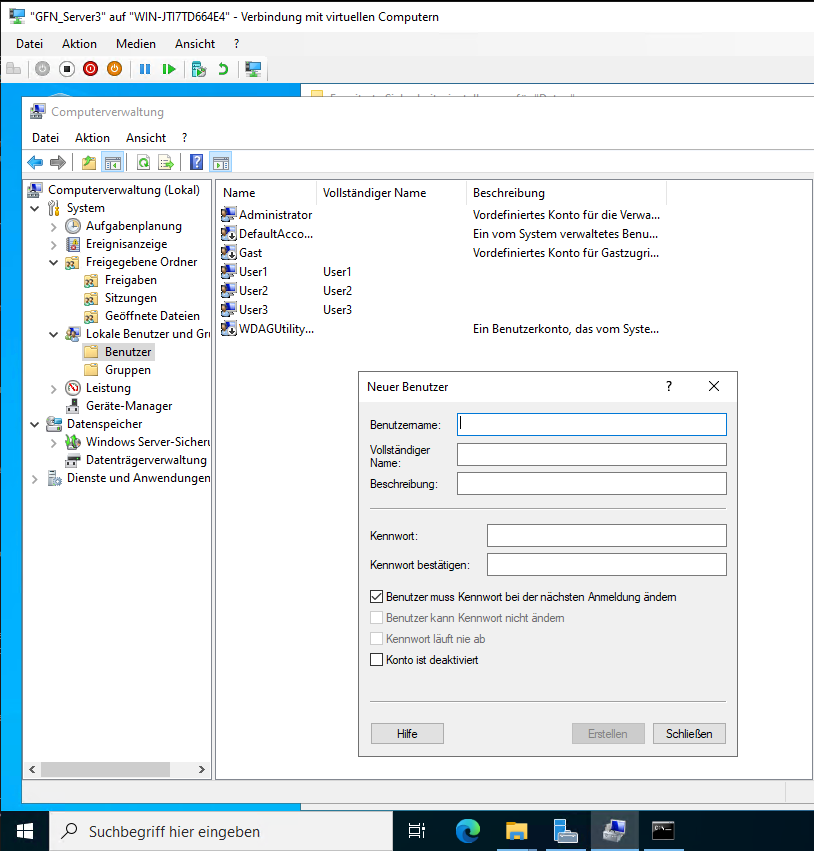Click the green Reset VM arrow icon
814x851 pixels.
click(169, 69)
